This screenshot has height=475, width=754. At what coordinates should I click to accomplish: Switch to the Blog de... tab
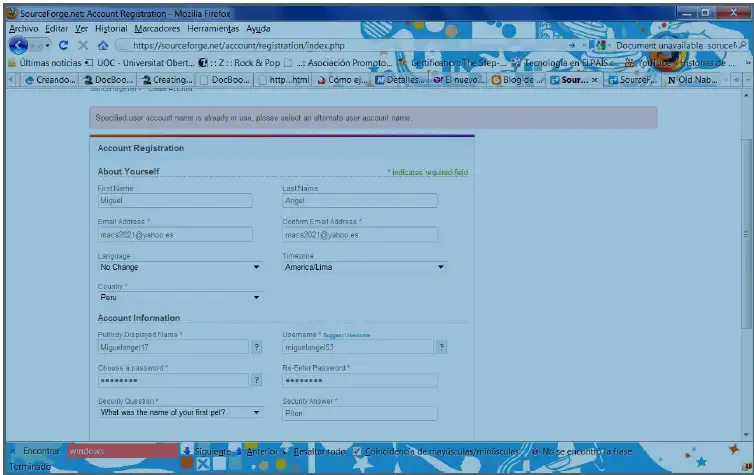pos(517,80)
